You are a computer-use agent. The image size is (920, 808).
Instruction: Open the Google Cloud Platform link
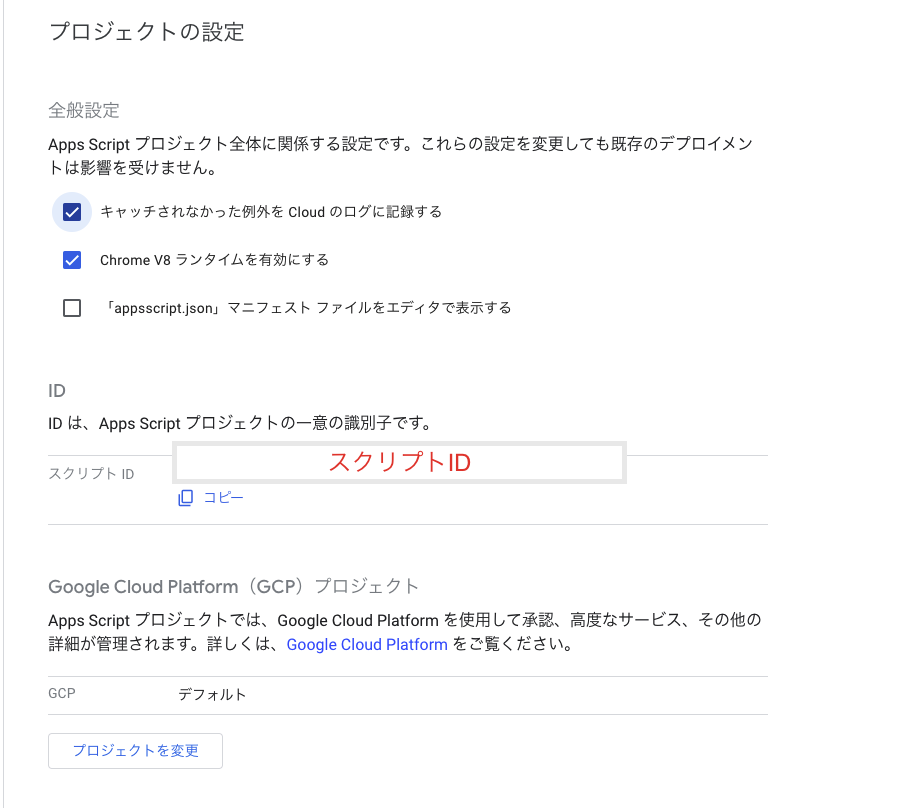tap(367, 644)
